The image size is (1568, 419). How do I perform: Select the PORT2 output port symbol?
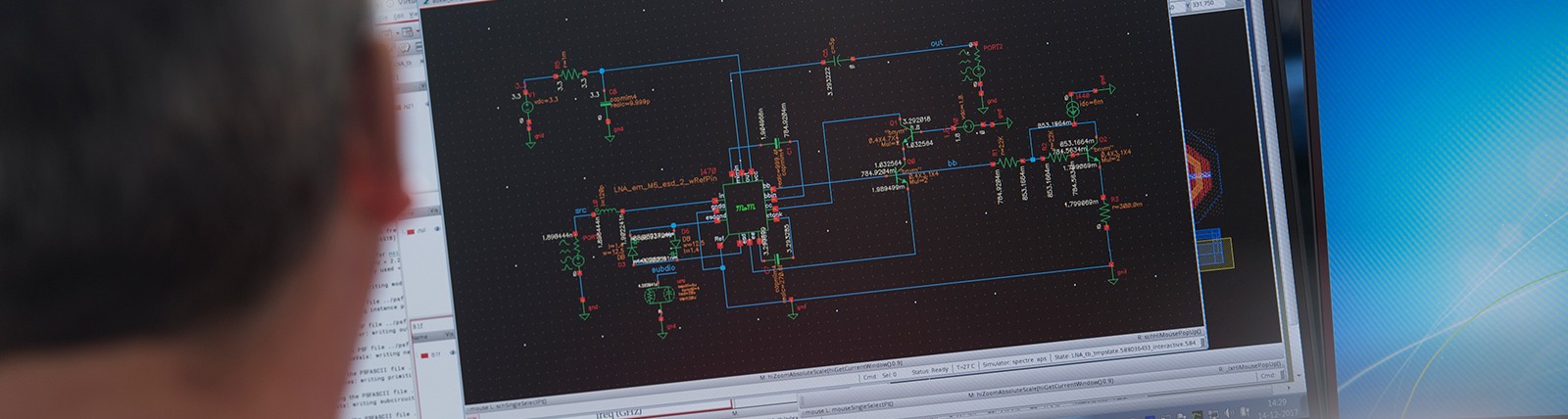pyautogui.click(x=976, y=67)
